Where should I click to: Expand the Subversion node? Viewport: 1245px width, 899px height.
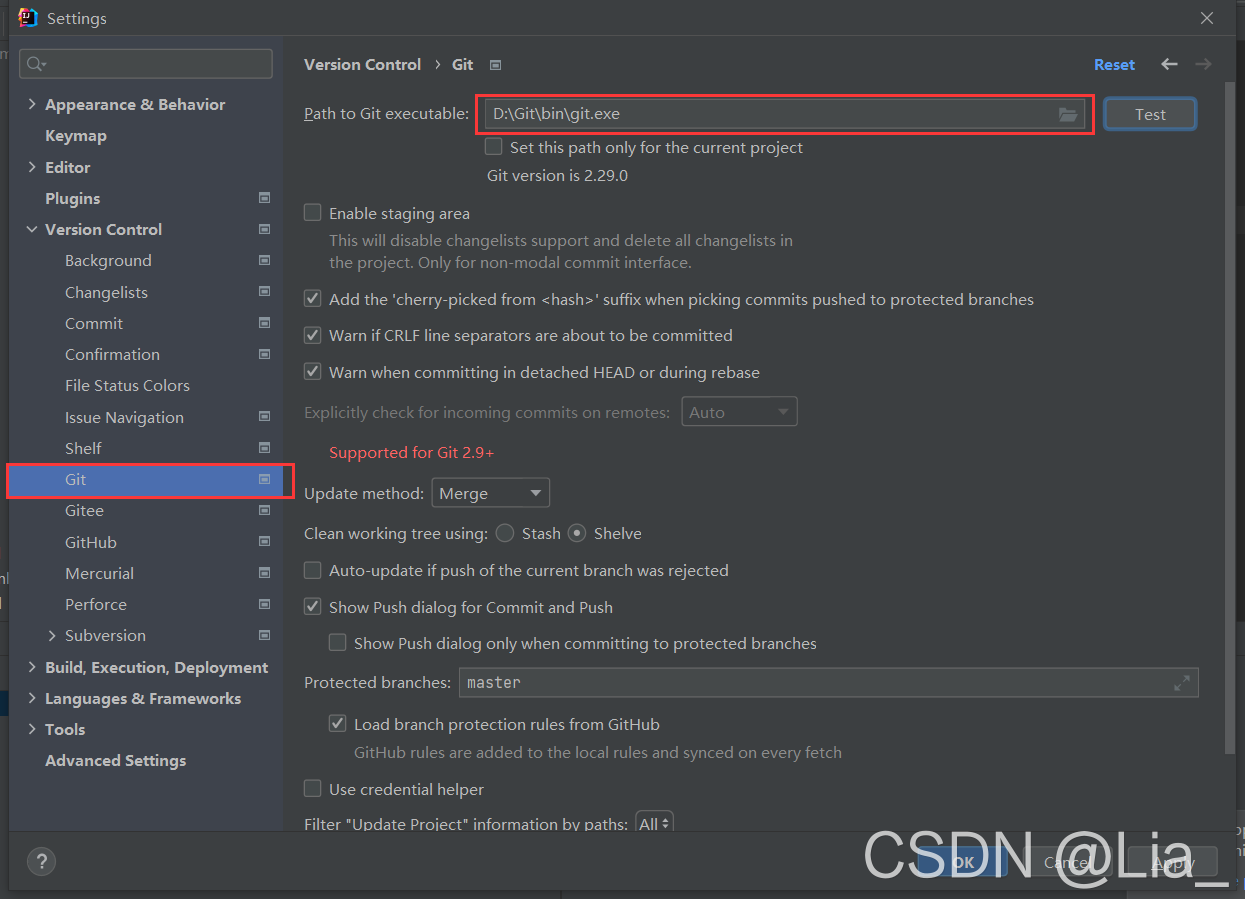point(52,635)
